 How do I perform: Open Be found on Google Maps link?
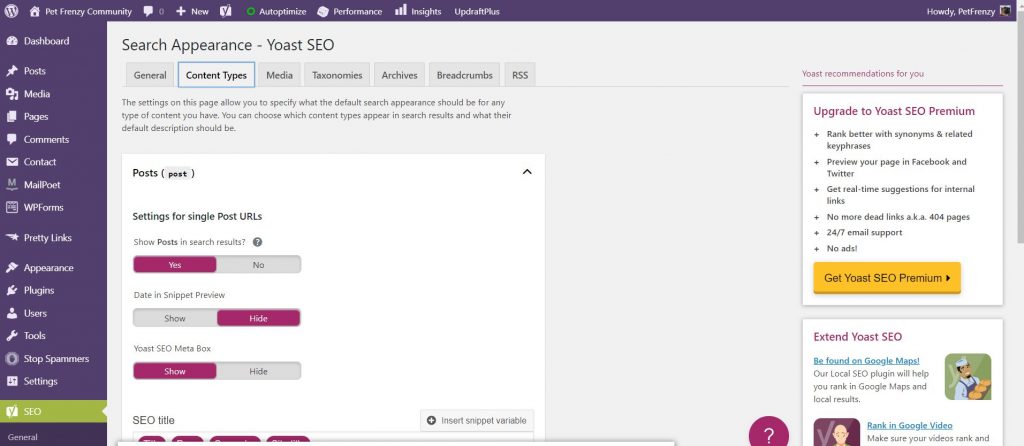(x=866, y=360)
